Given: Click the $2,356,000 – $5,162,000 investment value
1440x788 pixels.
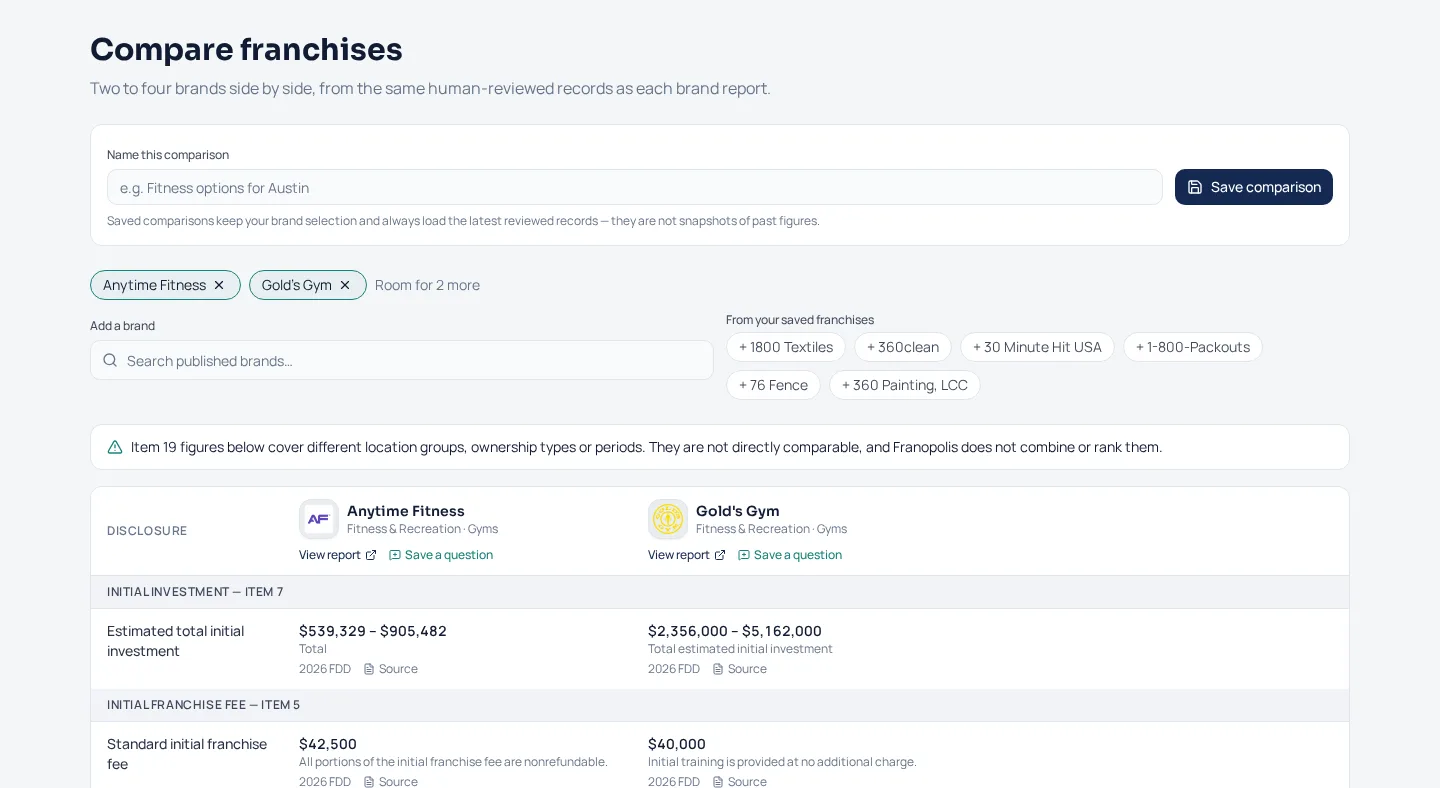Looking at the screenshot, I should [735, 631].
